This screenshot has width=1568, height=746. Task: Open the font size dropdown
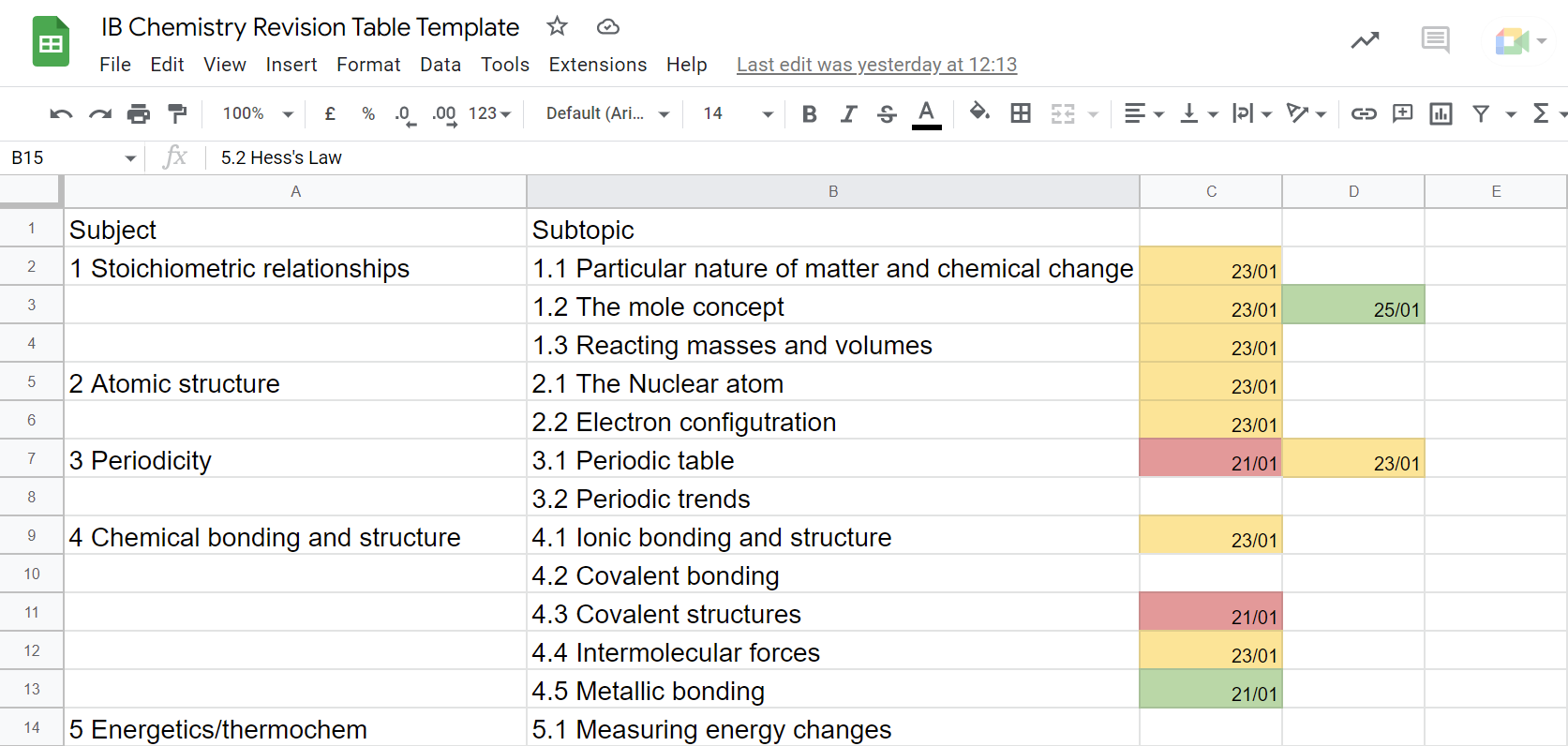click(x=738, y=113)
